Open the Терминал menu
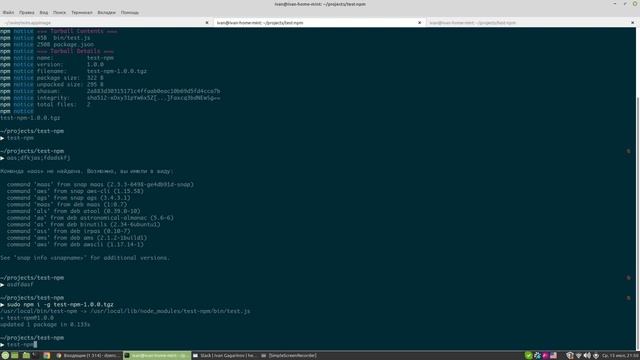Image resolution: width=640 pixels, height=360 pixels. tap(82, 13)
